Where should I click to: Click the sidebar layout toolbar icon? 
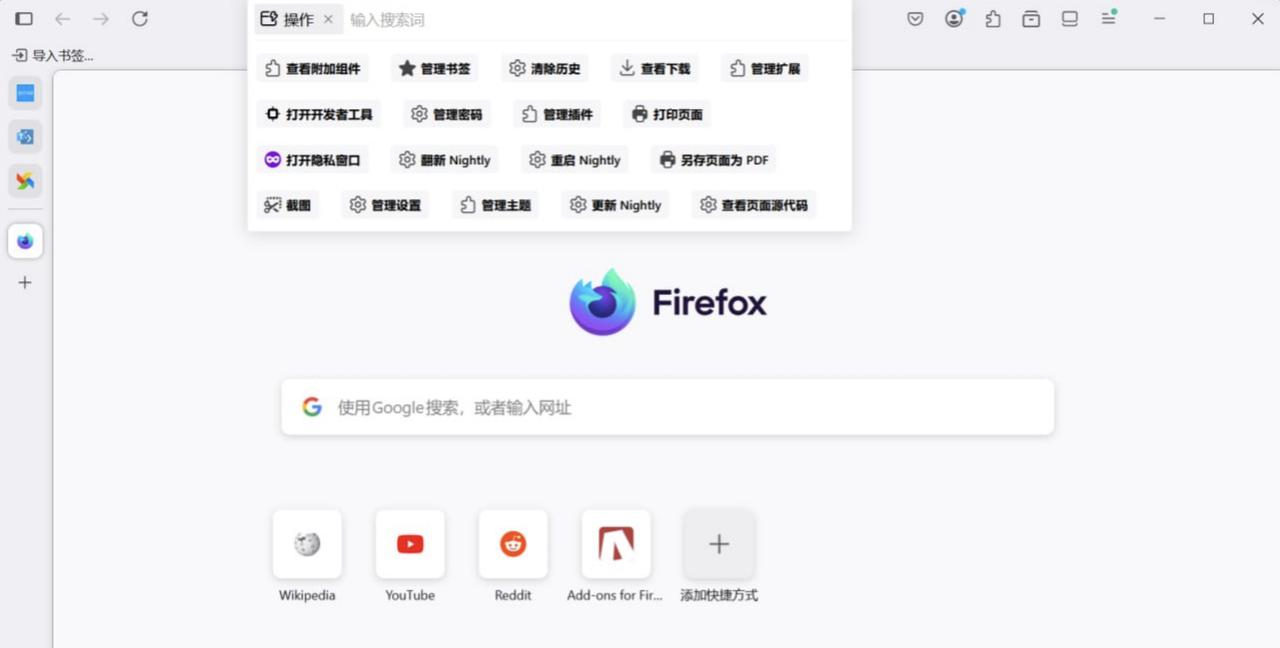(1070, 19)
